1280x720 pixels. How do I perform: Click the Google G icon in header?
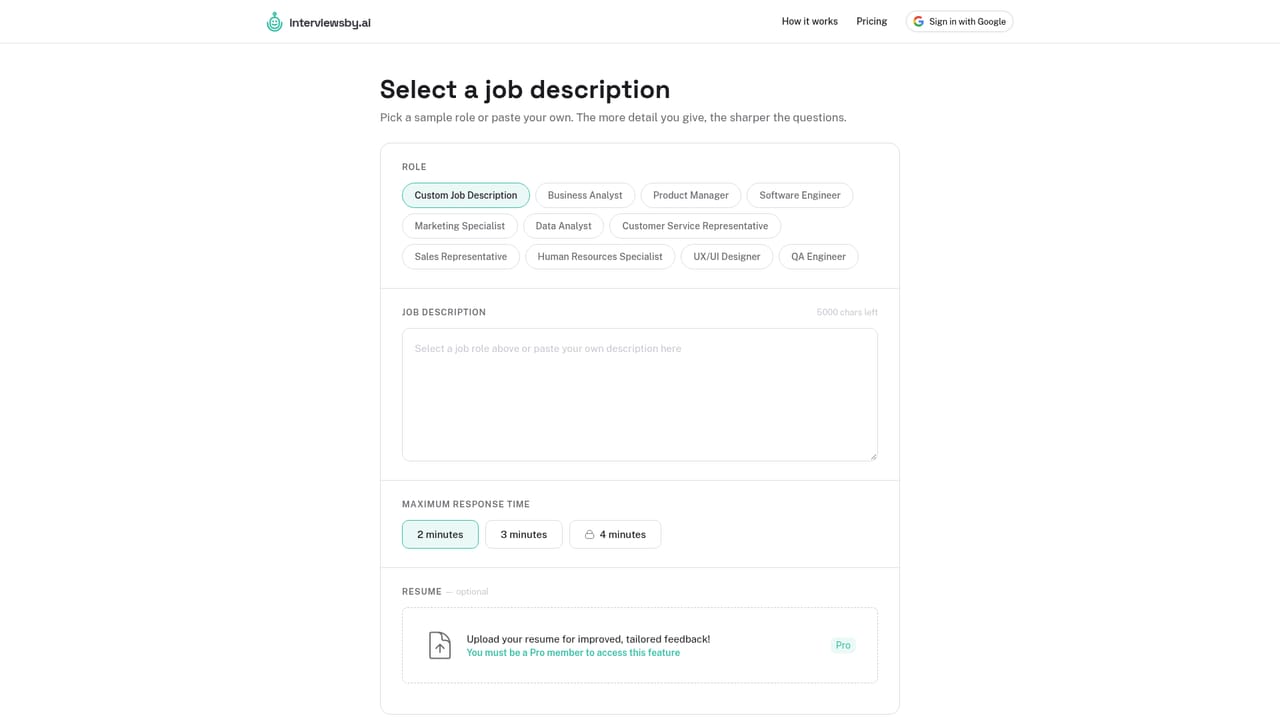(x=919, y=21)
